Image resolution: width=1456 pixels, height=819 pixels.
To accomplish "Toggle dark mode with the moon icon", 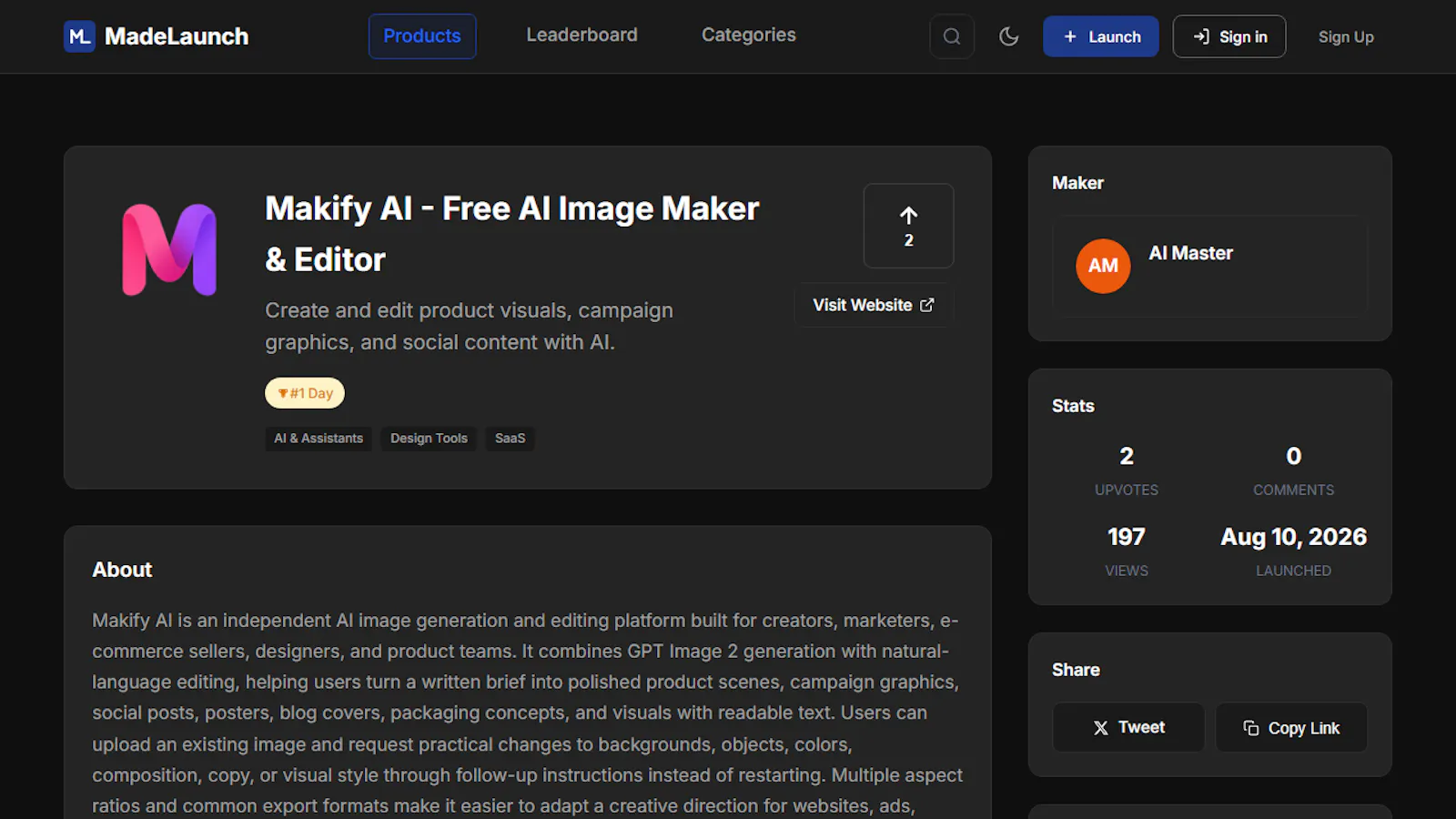I will [1008, 36].
